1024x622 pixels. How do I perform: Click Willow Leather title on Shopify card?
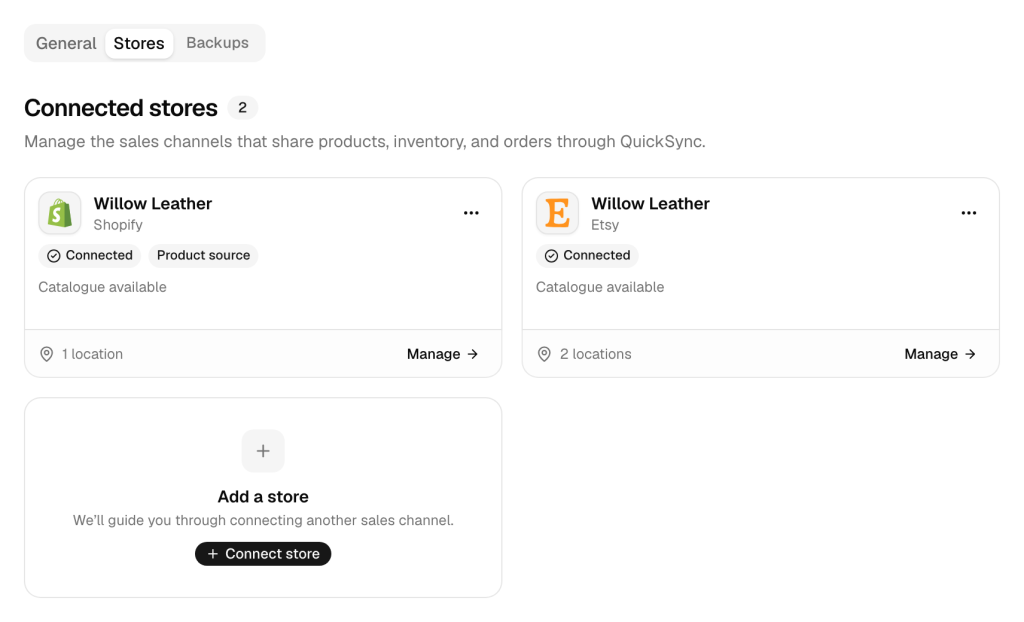click(x=153, y=204)
